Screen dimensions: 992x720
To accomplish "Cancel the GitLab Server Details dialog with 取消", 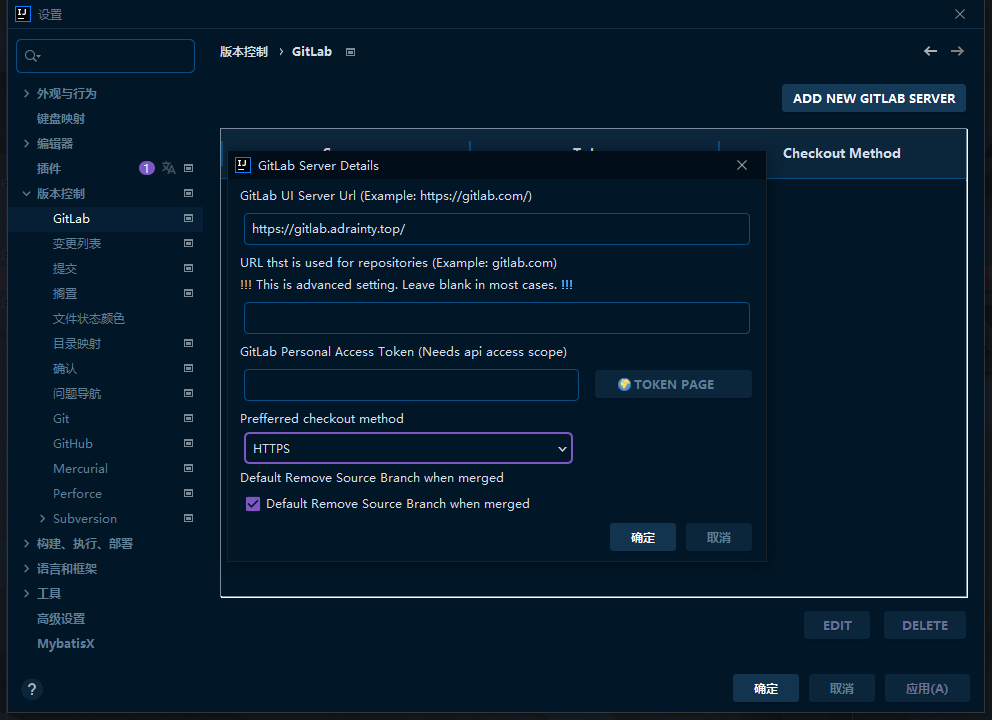I will coord(719,537).
